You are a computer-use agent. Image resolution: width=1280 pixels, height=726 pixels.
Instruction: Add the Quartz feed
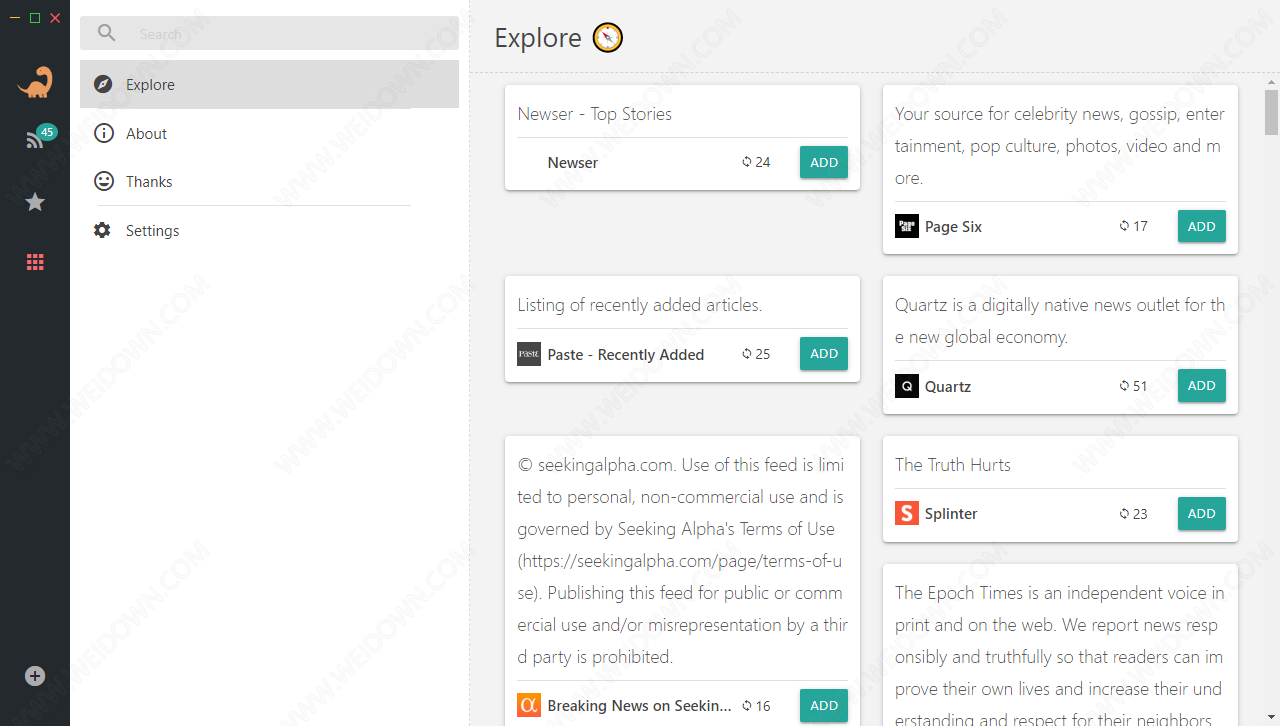click(x=1202, y=385)
